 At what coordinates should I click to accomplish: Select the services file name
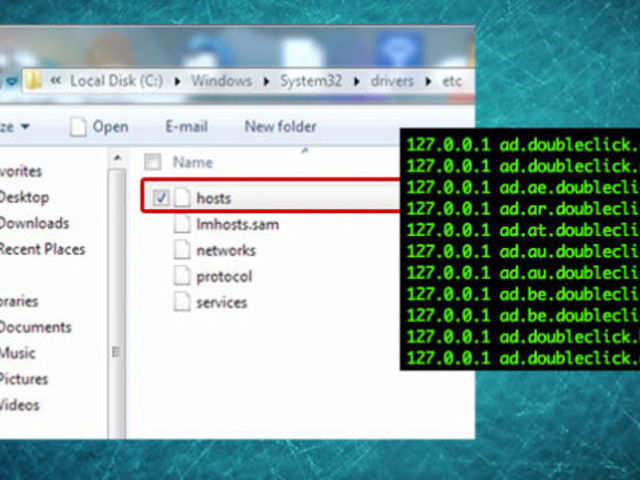[222, 303]
